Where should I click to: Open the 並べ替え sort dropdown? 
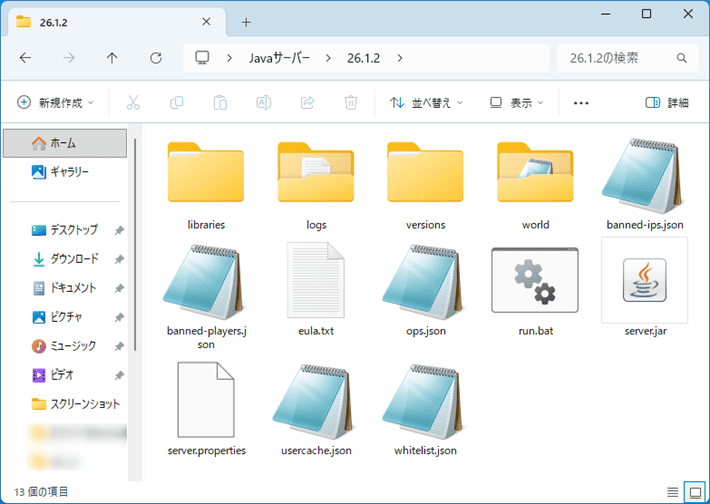tap(427, 103)
